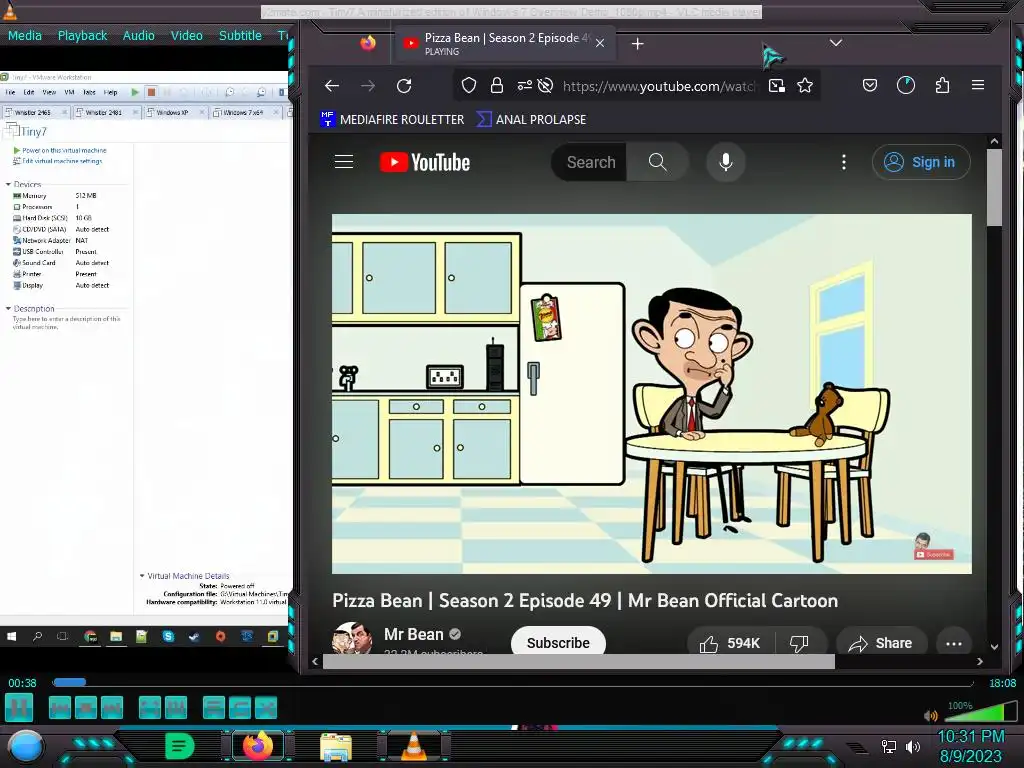Toggle VLC random shuffle

(266, 708)
